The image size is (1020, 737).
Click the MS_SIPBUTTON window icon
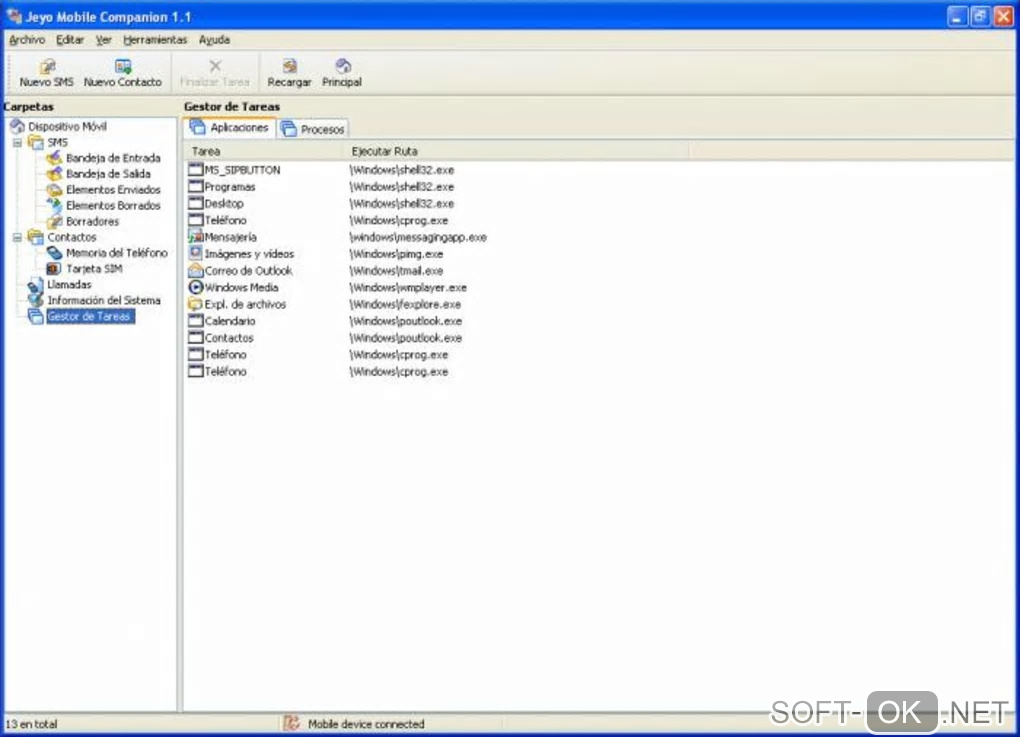point(196,170)
